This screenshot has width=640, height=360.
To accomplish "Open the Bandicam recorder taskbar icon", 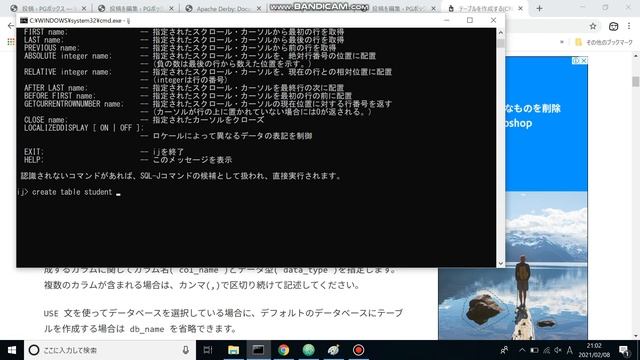I will [x=358, y=350].
